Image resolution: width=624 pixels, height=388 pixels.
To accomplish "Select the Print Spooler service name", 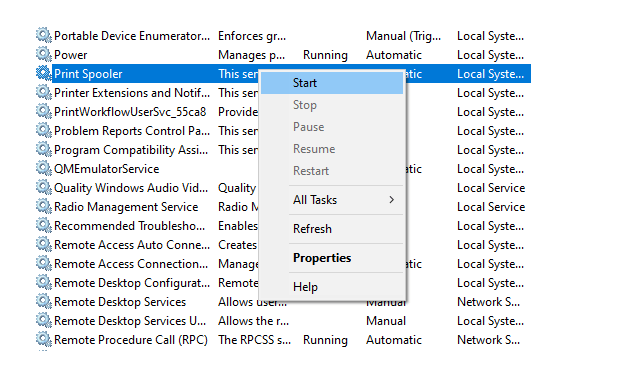I will [88, 74].
